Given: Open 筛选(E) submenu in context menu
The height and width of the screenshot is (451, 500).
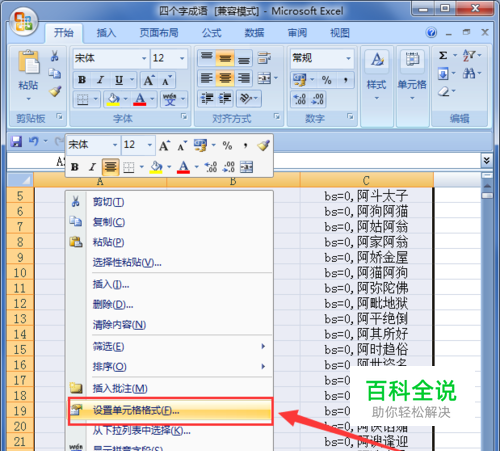Looking at the screenshot, I should (170, 347).
